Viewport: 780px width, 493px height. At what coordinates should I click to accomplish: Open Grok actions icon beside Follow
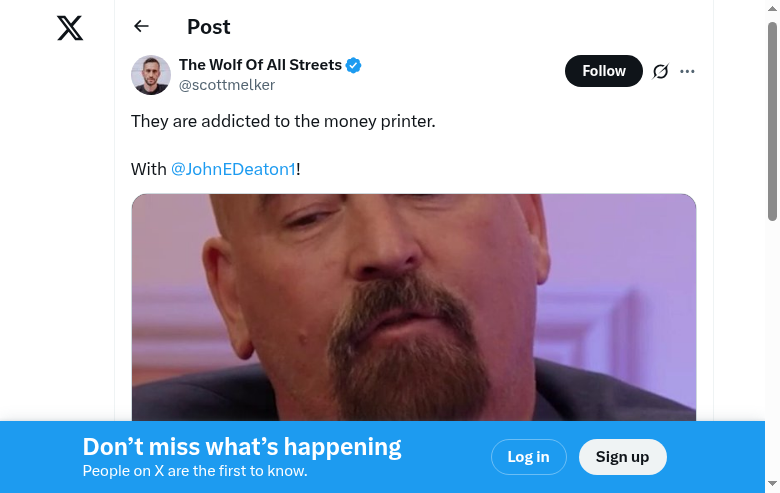660,71
